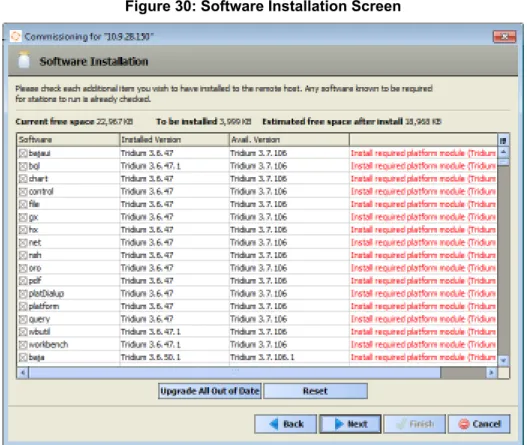Click install message in workbench row
Viewport: 527px width, 445px height.
(x=423, y=345)
